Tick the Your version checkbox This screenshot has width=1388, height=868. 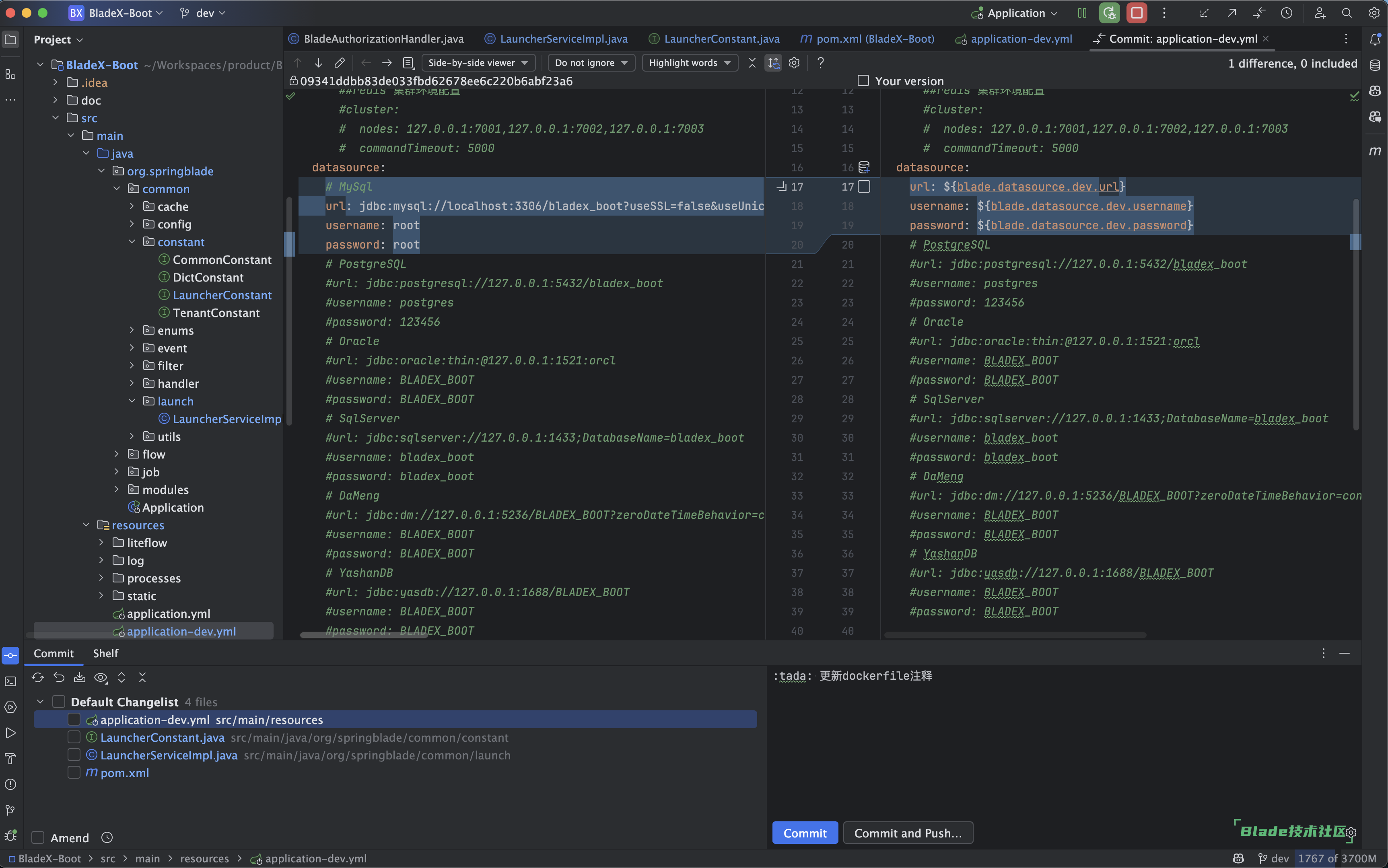[x=863, y=80]
